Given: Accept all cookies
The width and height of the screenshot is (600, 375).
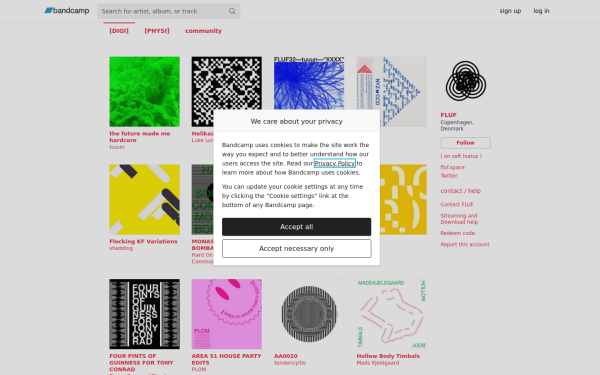Looking at the screenshot, I should click(297, 227).
